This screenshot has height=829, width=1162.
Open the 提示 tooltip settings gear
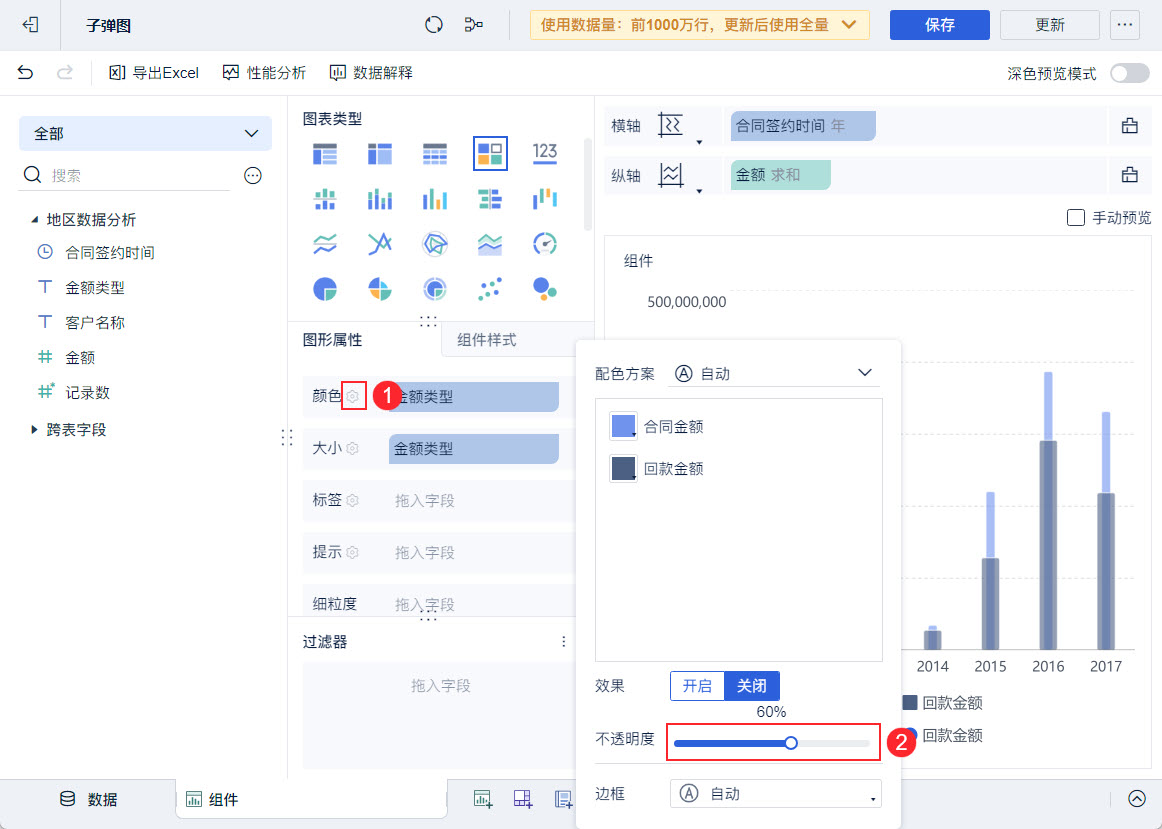click(x=353, y=552)
